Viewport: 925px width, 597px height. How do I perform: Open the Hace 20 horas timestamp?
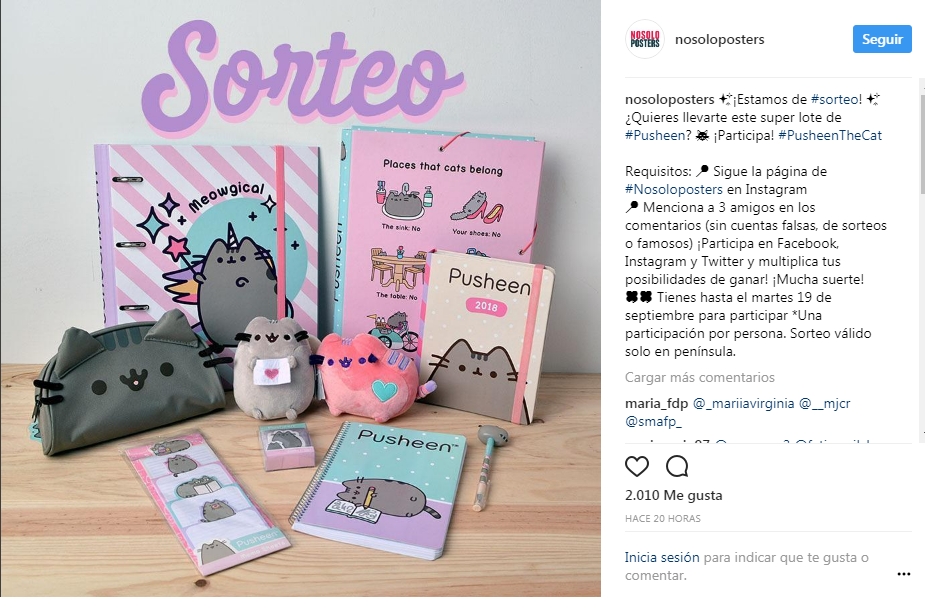(x=662, y=519)
